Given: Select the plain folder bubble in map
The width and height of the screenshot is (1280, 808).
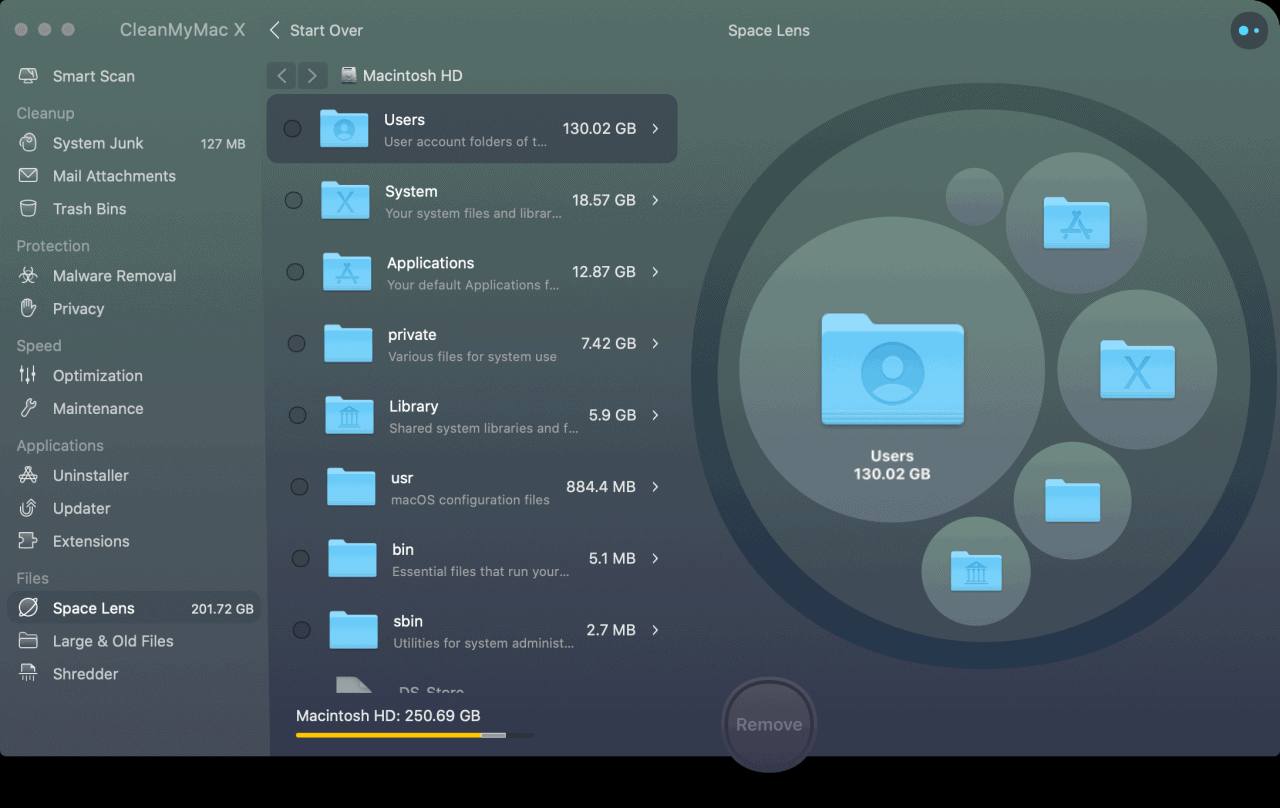Looking at the screenshot, I should click(1072, 501).
